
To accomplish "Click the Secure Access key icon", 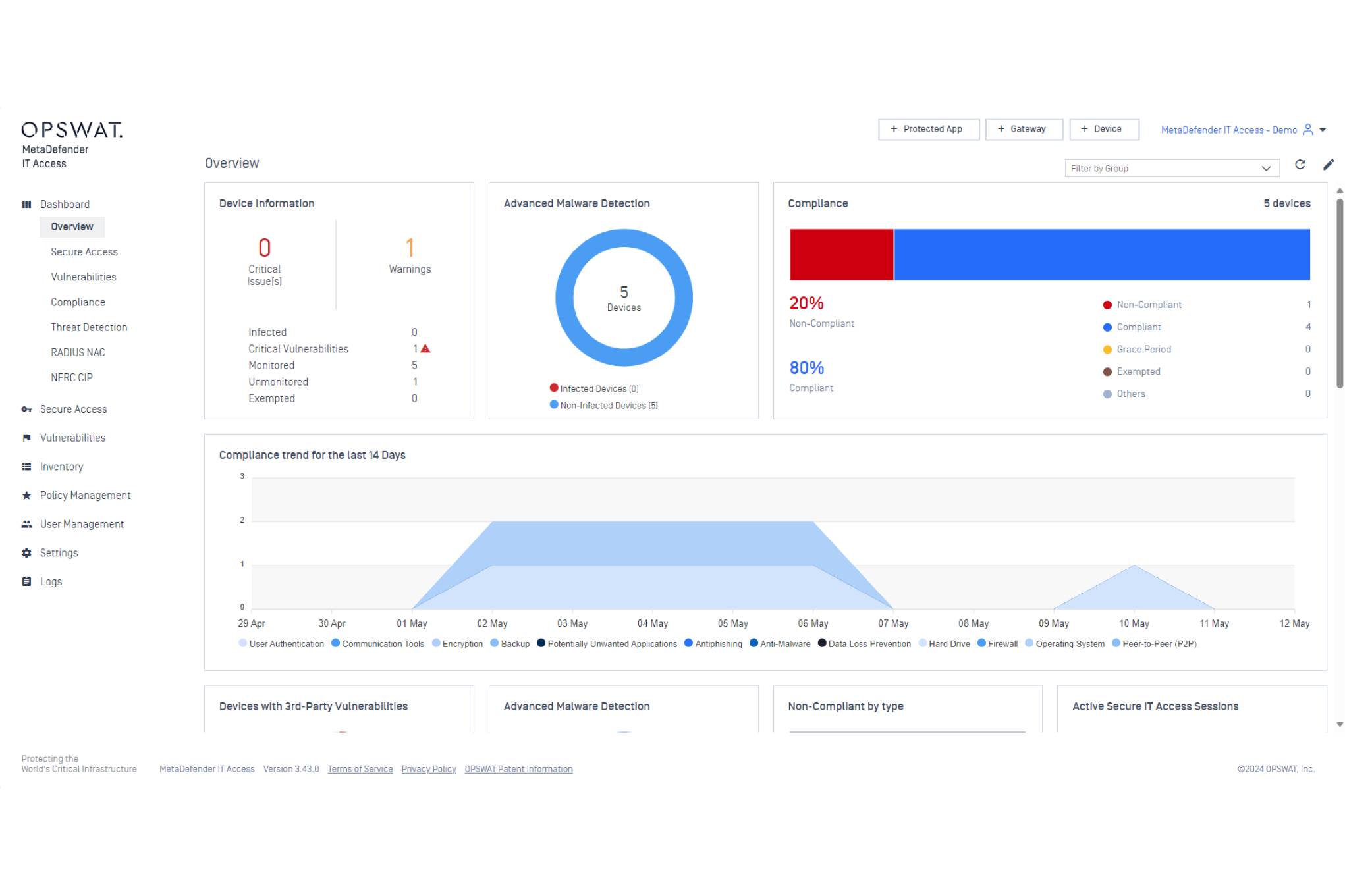I will [26, 409].
